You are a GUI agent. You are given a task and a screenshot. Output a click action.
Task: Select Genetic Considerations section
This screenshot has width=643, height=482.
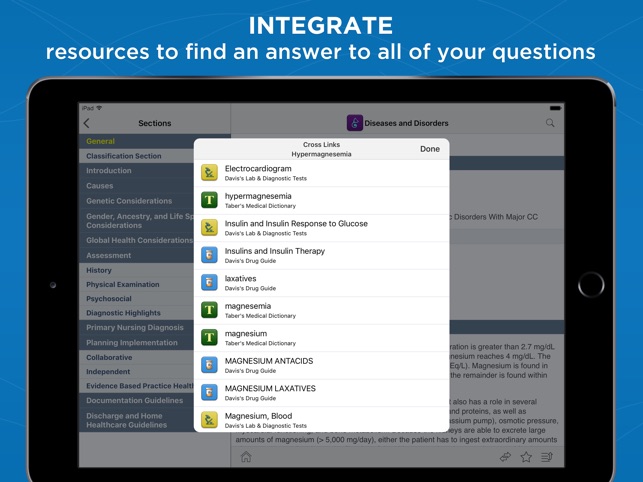pos(137,201)
